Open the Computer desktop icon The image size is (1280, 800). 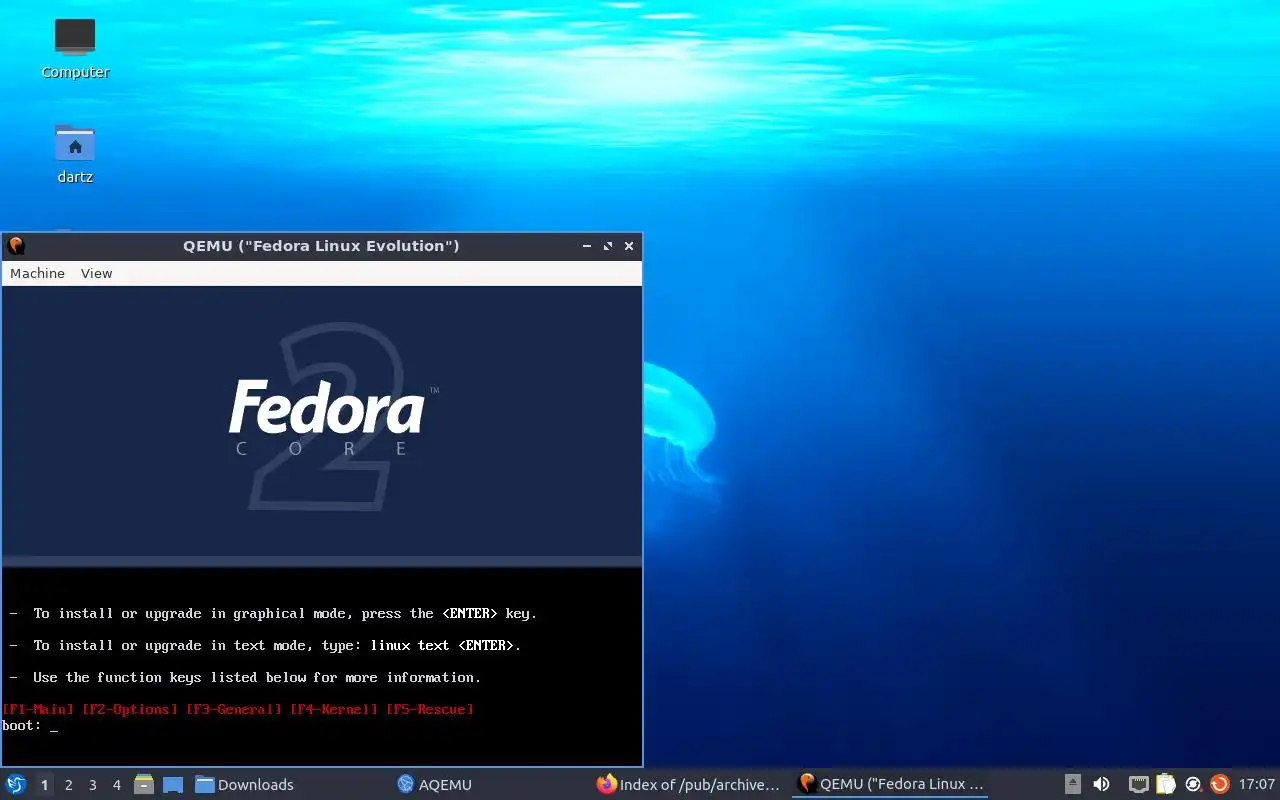(x=75, y=48)
